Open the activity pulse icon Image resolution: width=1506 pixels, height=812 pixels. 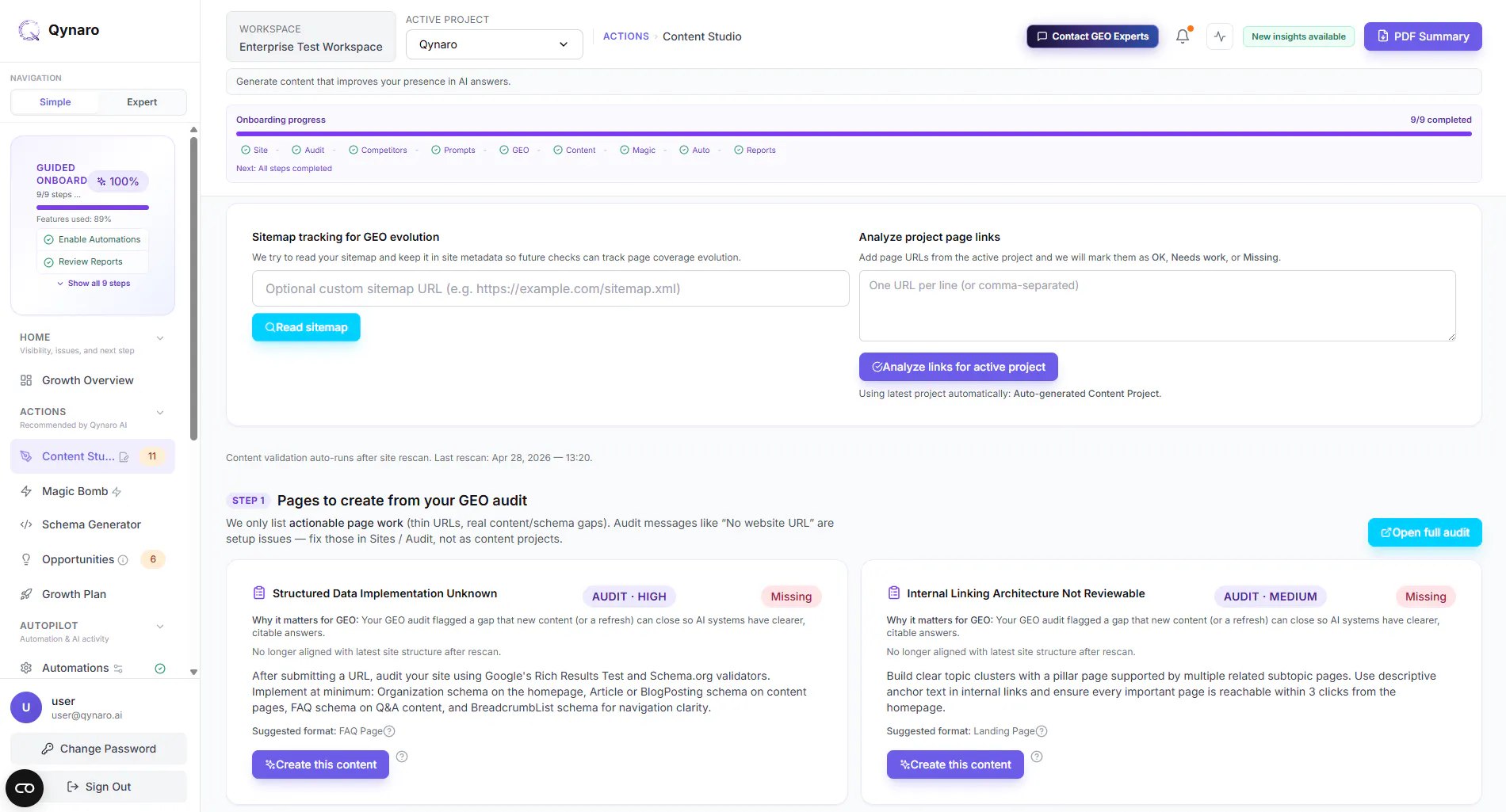pyautogui.click(x=1220, y=36)
